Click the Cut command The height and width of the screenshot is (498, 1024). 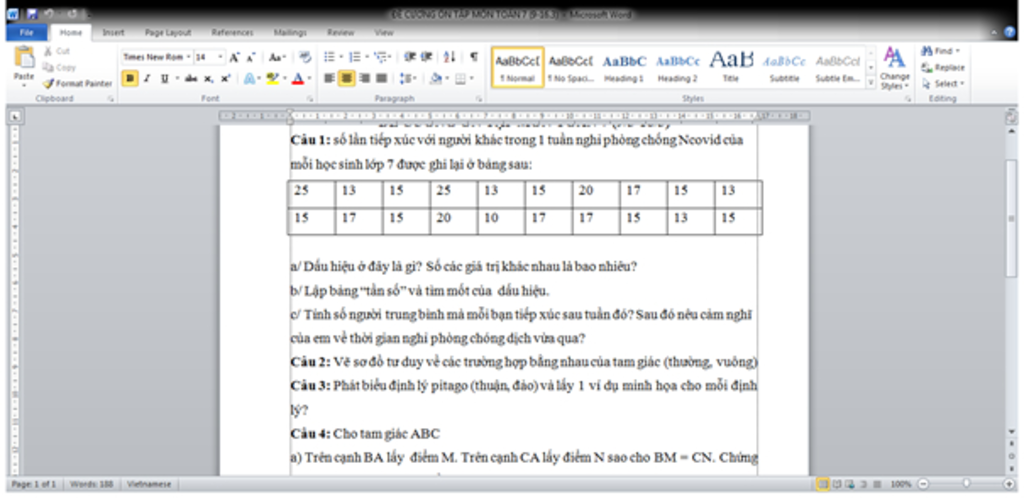coord(56,51)
